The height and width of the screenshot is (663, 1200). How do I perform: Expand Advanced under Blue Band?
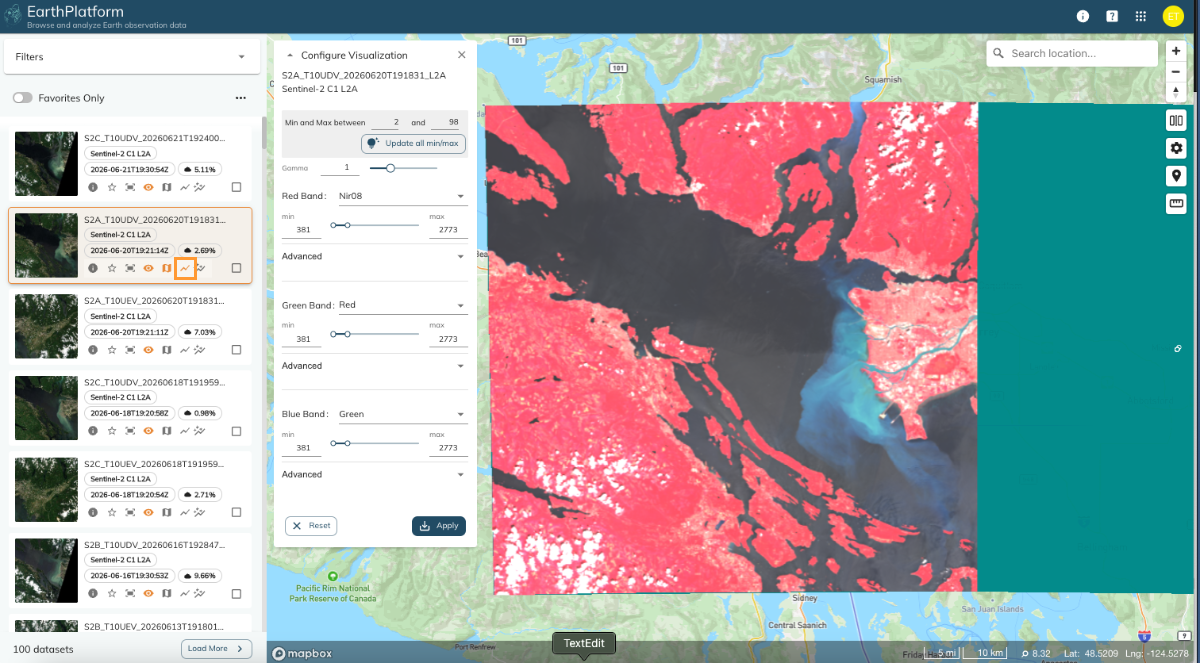coord(375,474)
